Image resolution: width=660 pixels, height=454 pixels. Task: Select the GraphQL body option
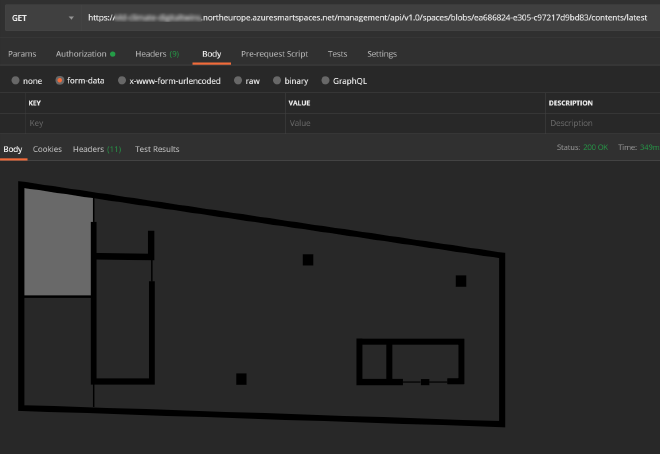point(325,80)
